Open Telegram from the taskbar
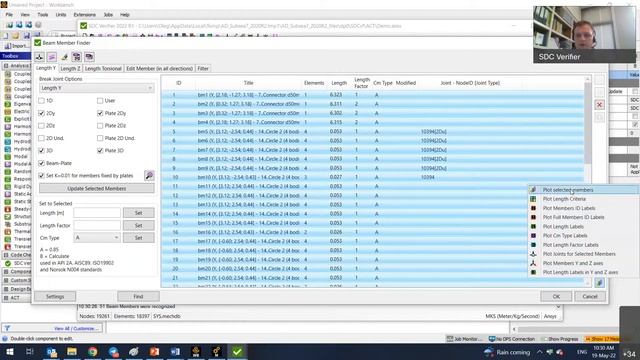Viewport: 640px width, 360px height. pyautogui.click(x=113, y=352)
